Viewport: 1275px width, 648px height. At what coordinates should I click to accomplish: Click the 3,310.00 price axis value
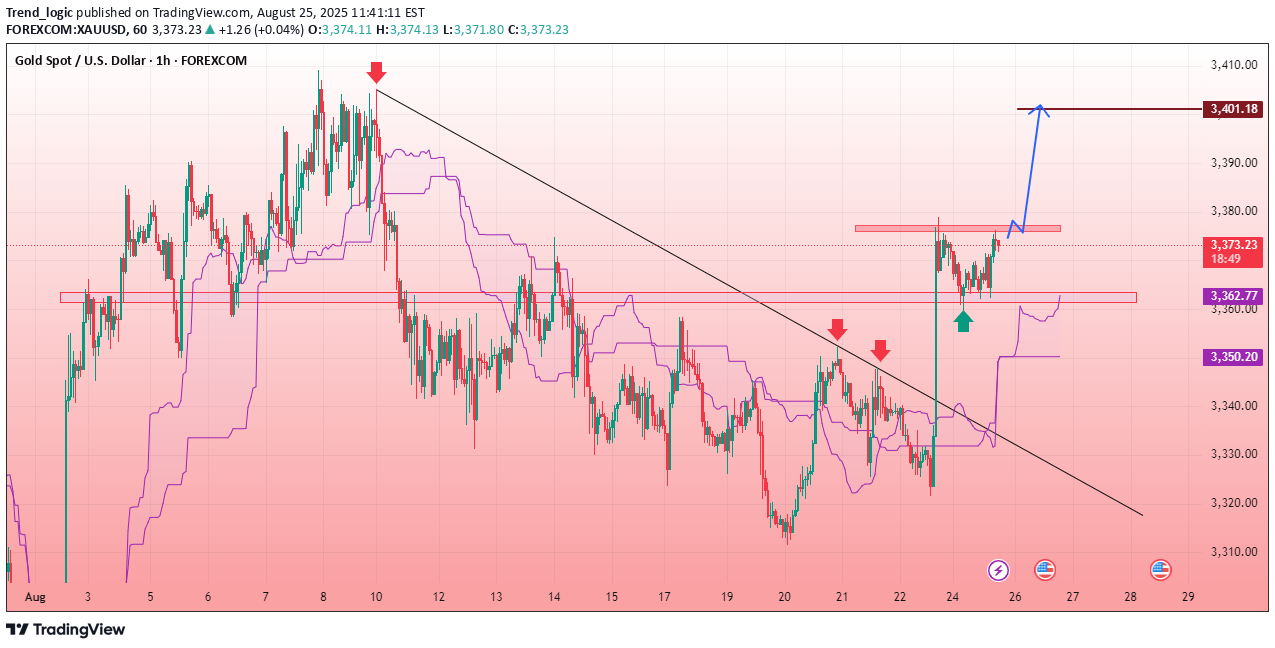point(1233,552)
